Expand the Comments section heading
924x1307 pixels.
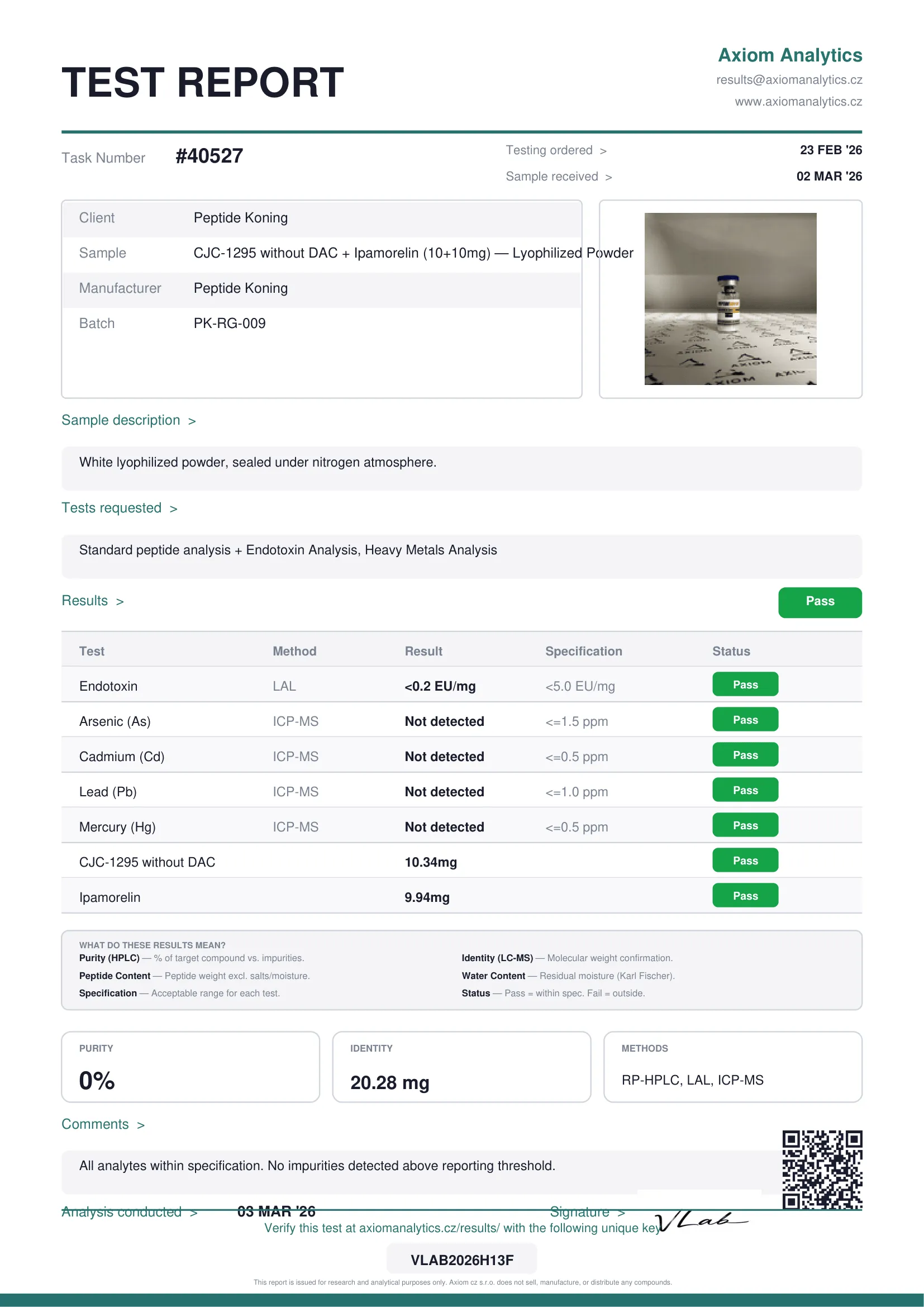[103, 1124]
